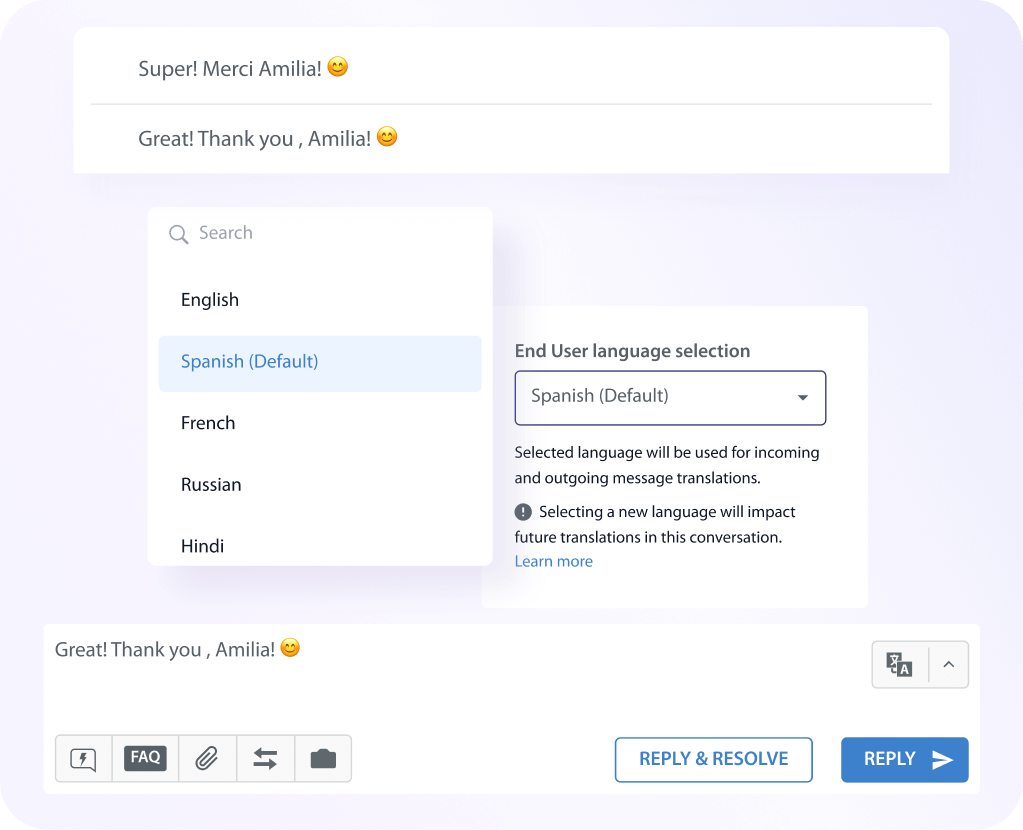Pick French from the language list

click(x=208, y=423)
